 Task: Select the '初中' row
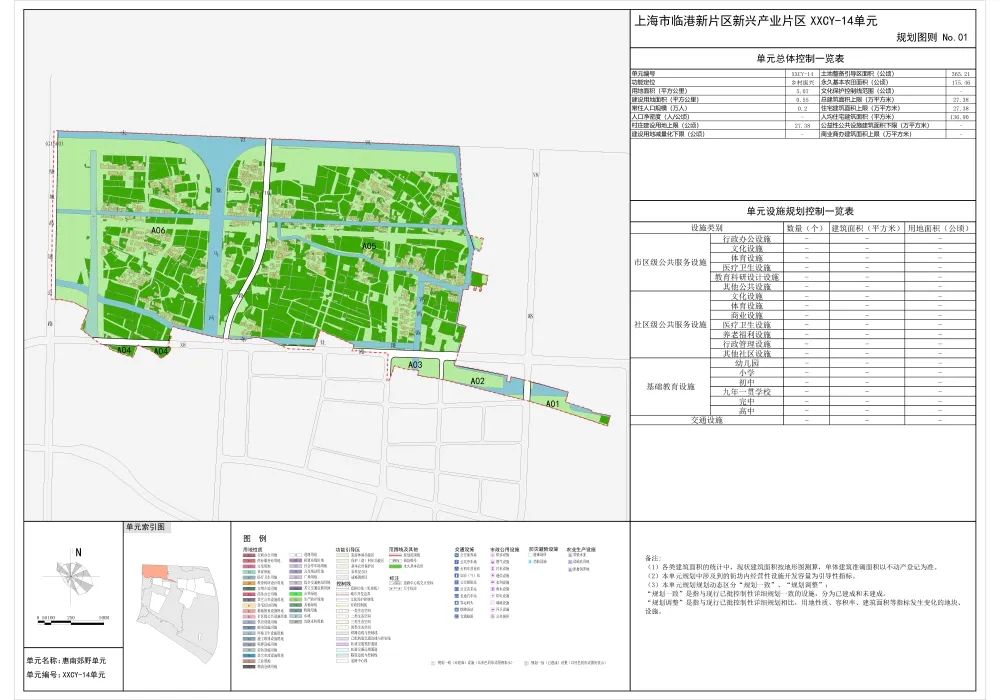pos(842,383)
